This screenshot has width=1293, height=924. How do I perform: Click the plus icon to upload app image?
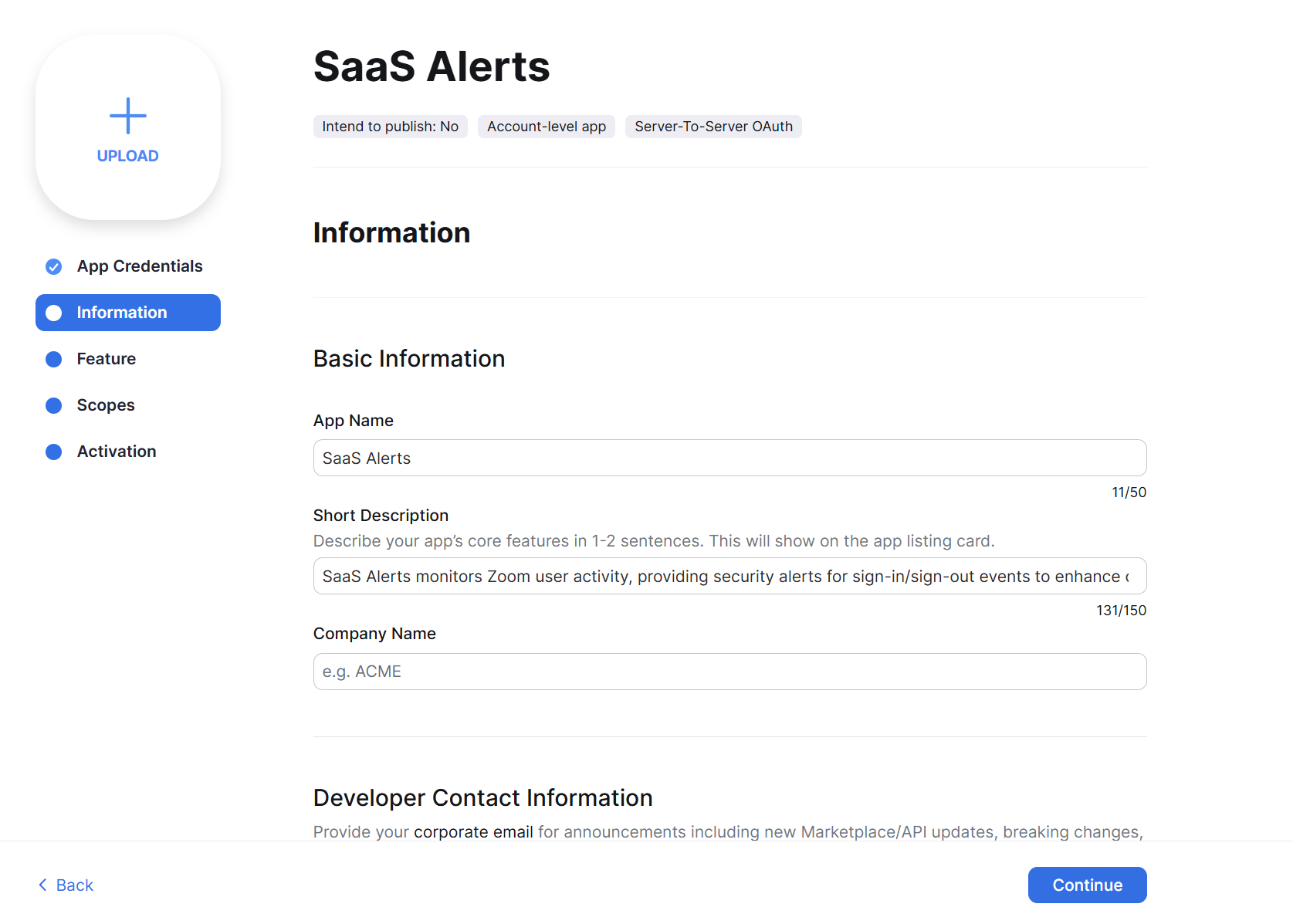click(128, 116)
